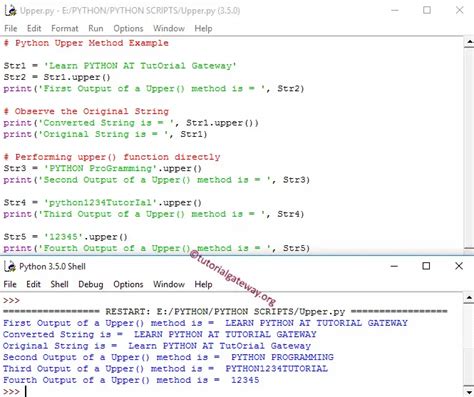
Task: Open Window menu in Python Shell
Action: click(x=169, y=284)
